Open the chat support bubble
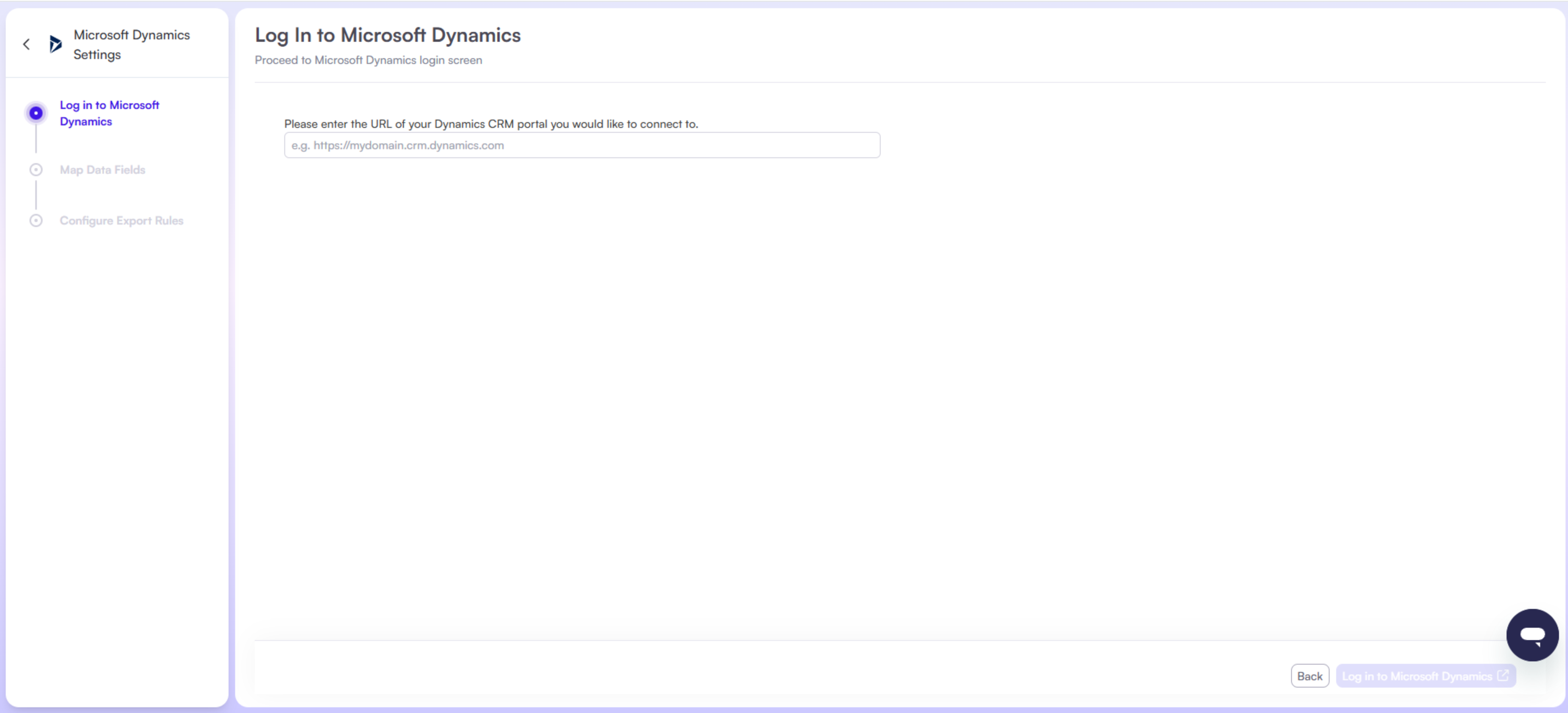 point(1531,634)
